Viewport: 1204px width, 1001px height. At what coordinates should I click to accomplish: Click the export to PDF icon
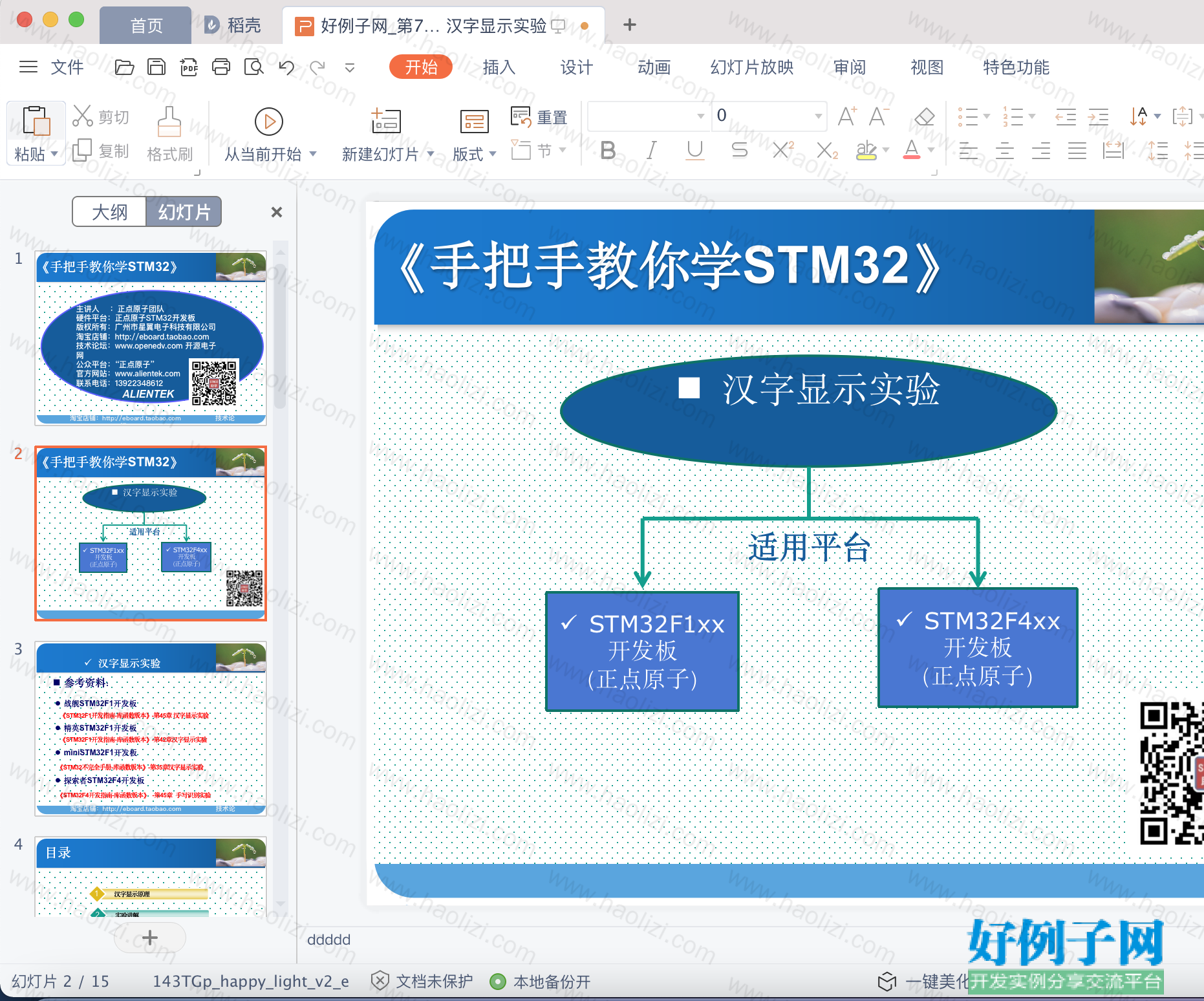[x=189, y=67]
